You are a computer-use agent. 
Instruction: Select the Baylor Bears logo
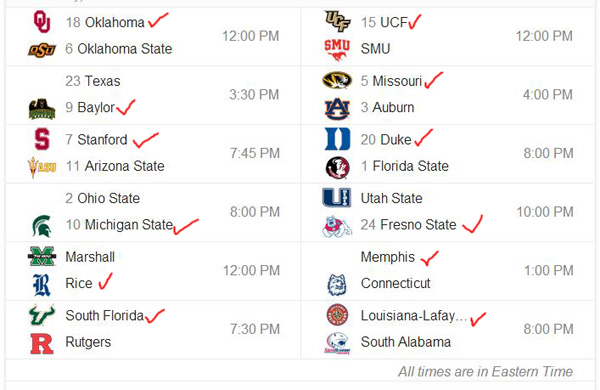42,109
